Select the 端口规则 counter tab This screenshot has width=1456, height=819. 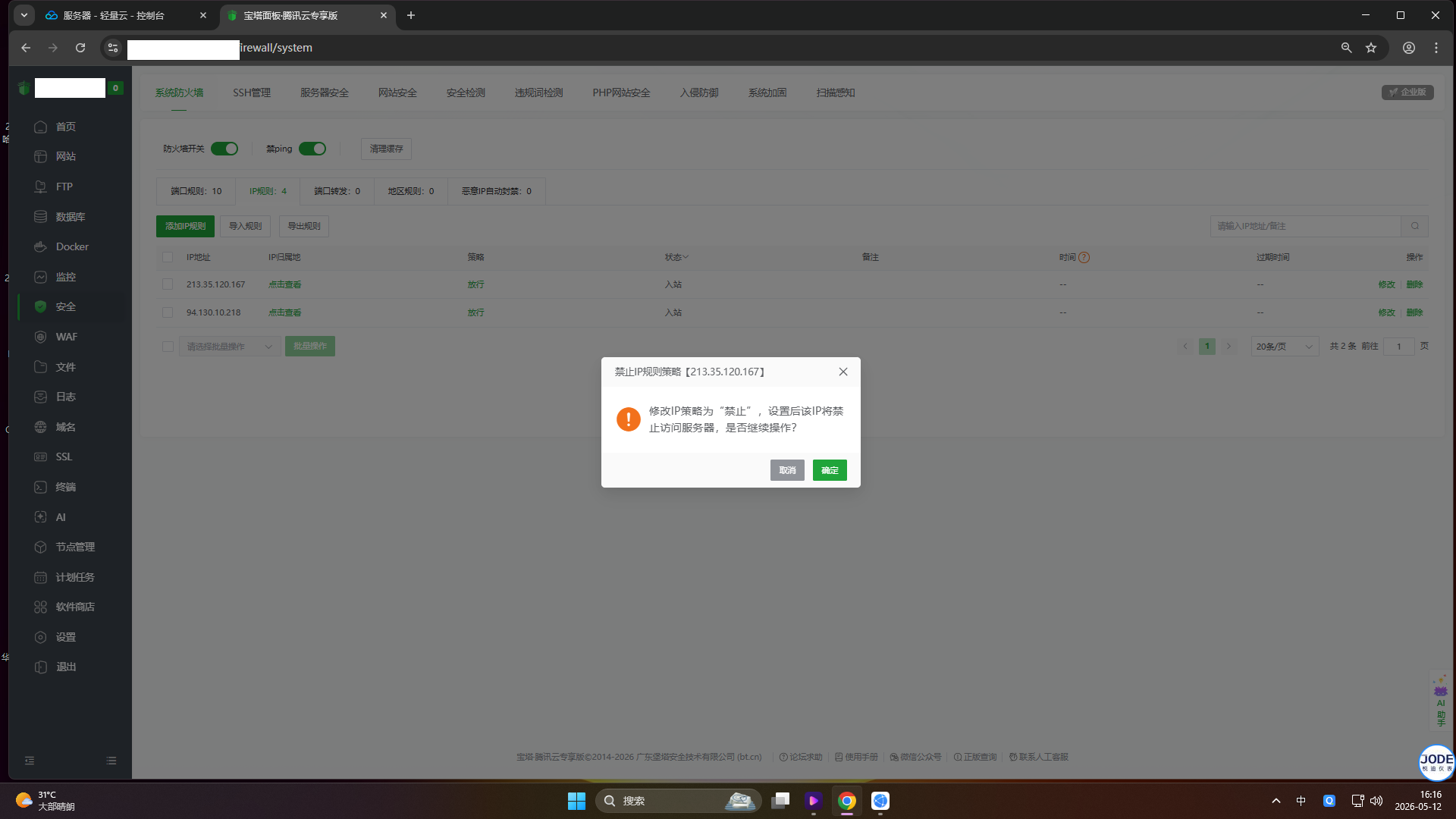[196, 191]
